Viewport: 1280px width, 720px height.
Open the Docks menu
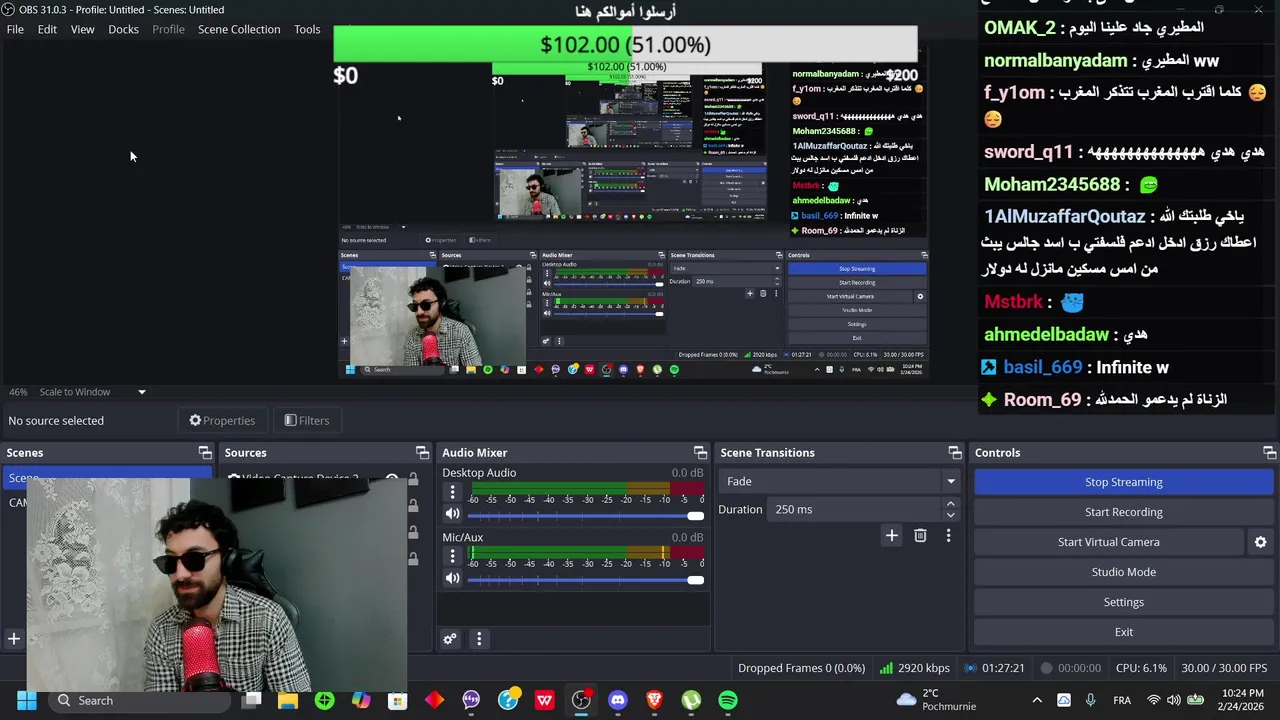[x=123, y=29]
